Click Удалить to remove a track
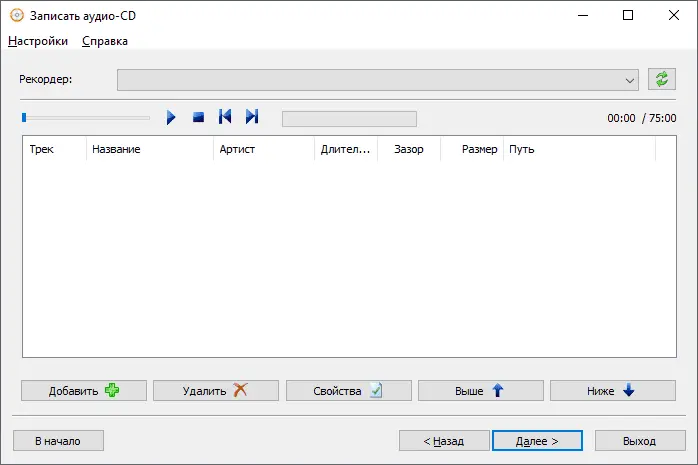The width and height of the screenshot is (698, 465). pos(216,391)
